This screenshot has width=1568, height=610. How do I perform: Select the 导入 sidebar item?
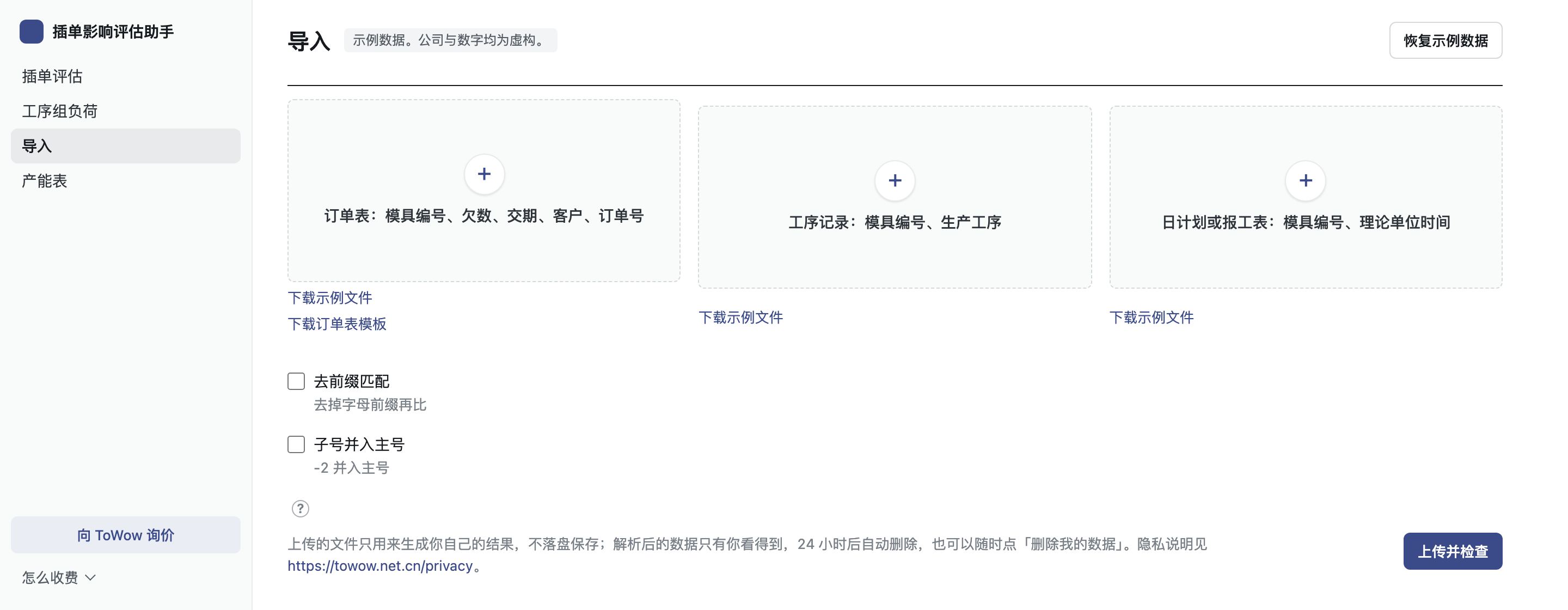(125, 146)
